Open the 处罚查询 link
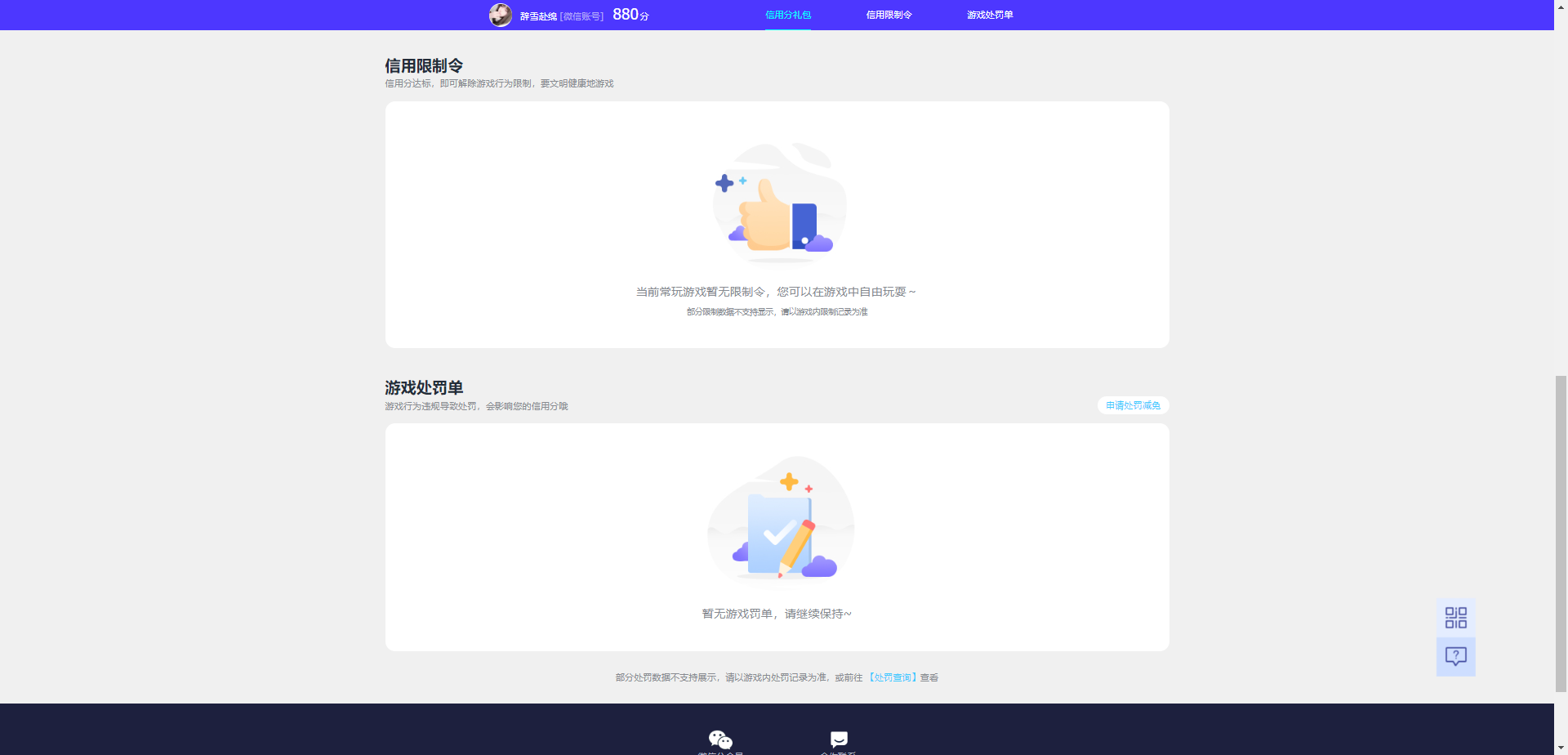 [892, 677]
